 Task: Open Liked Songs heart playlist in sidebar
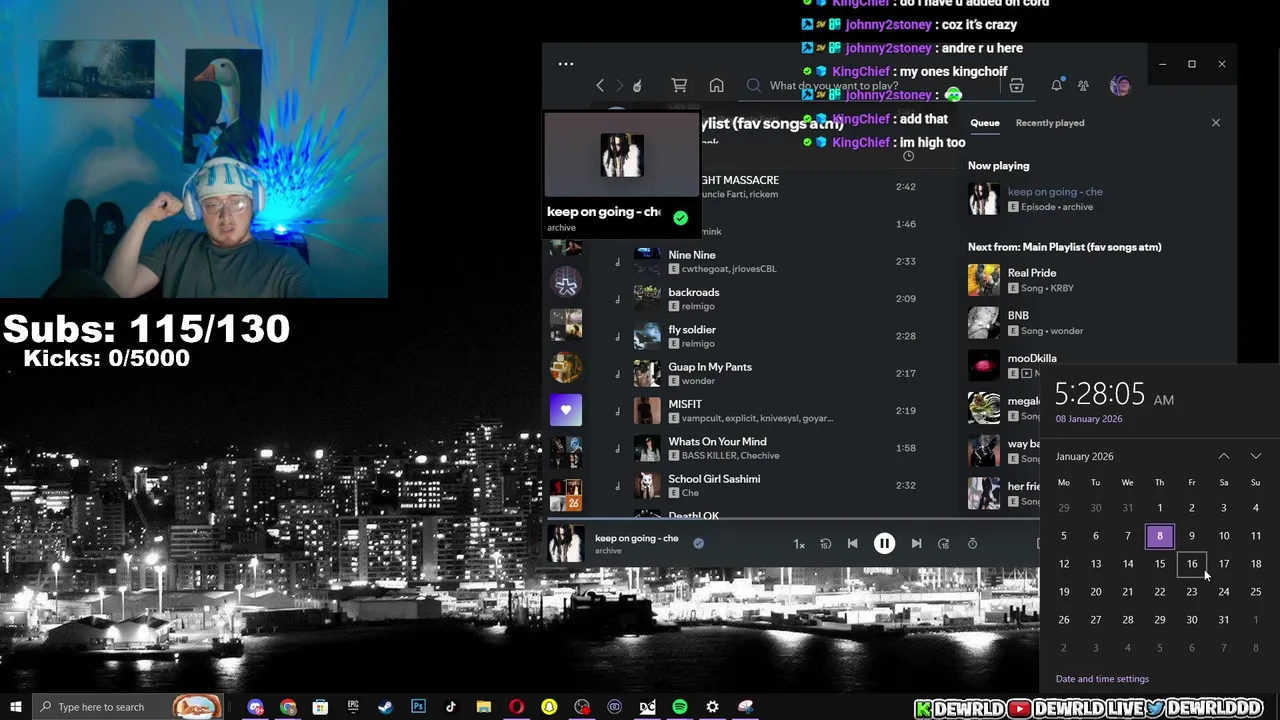(x=566, y=410)
